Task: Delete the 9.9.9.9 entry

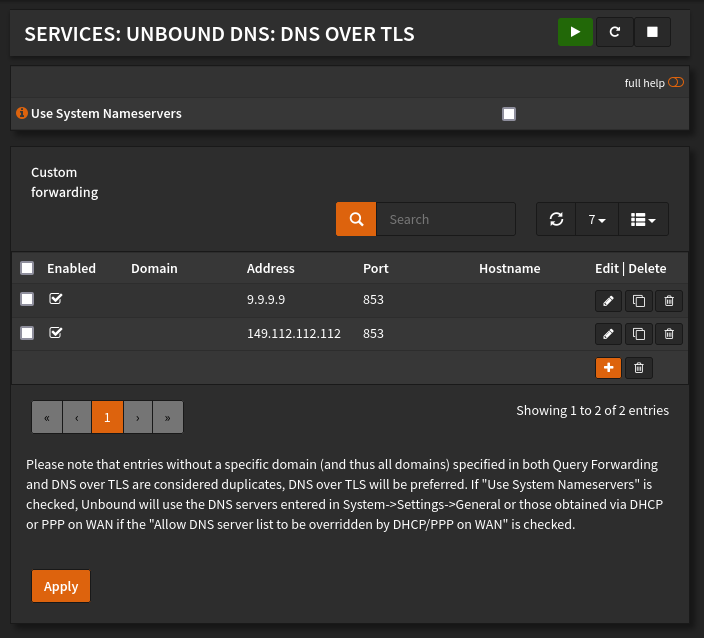Action: (669, 301)
